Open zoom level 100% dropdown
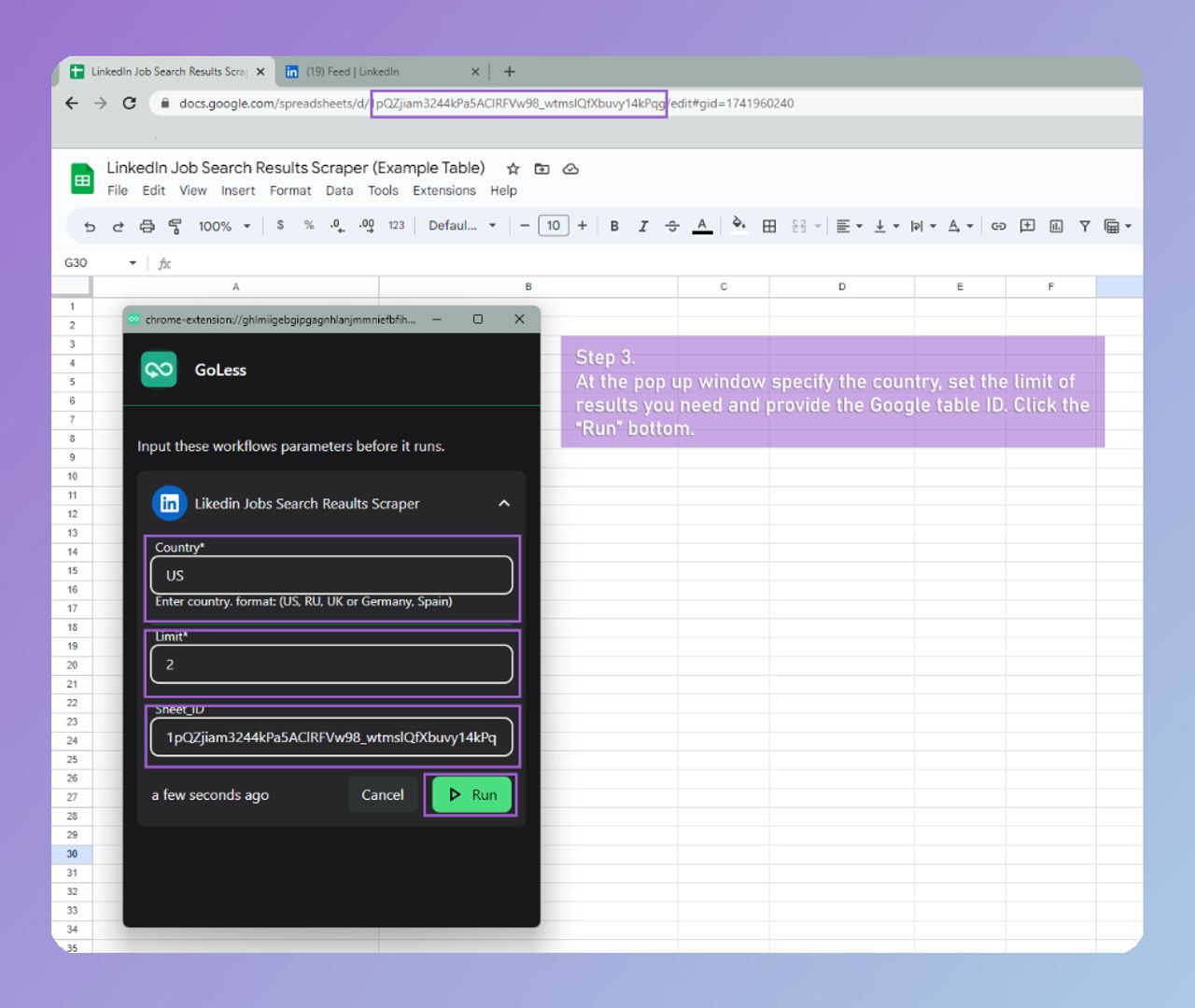 (x=224, y=226)
